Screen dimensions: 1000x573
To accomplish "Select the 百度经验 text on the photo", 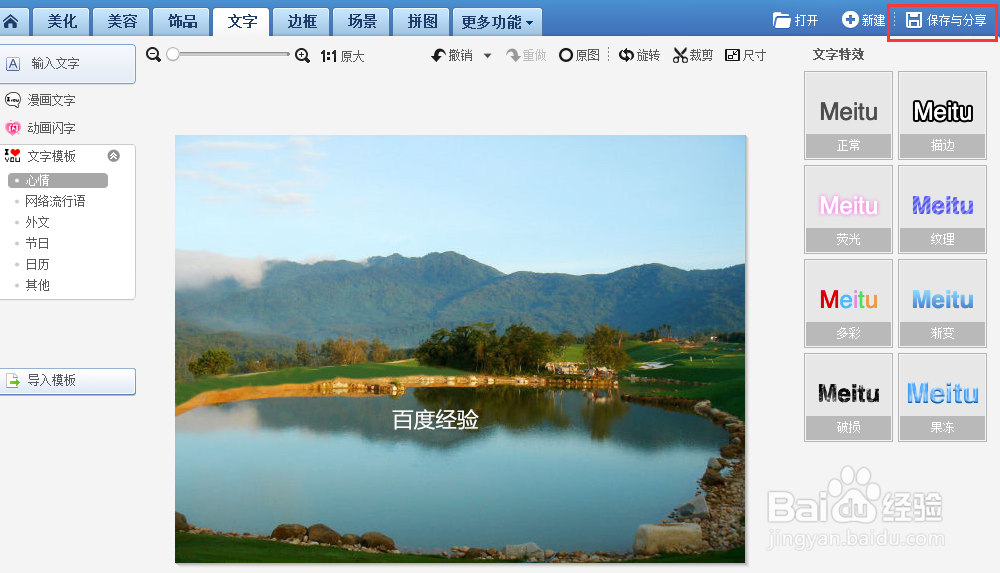I will coord(436,420).
